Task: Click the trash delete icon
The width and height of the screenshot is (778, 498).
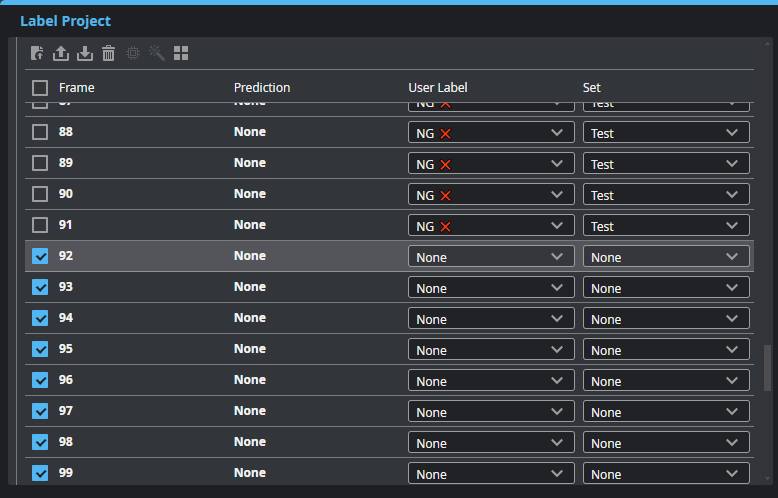Action: tap(109, 53)
